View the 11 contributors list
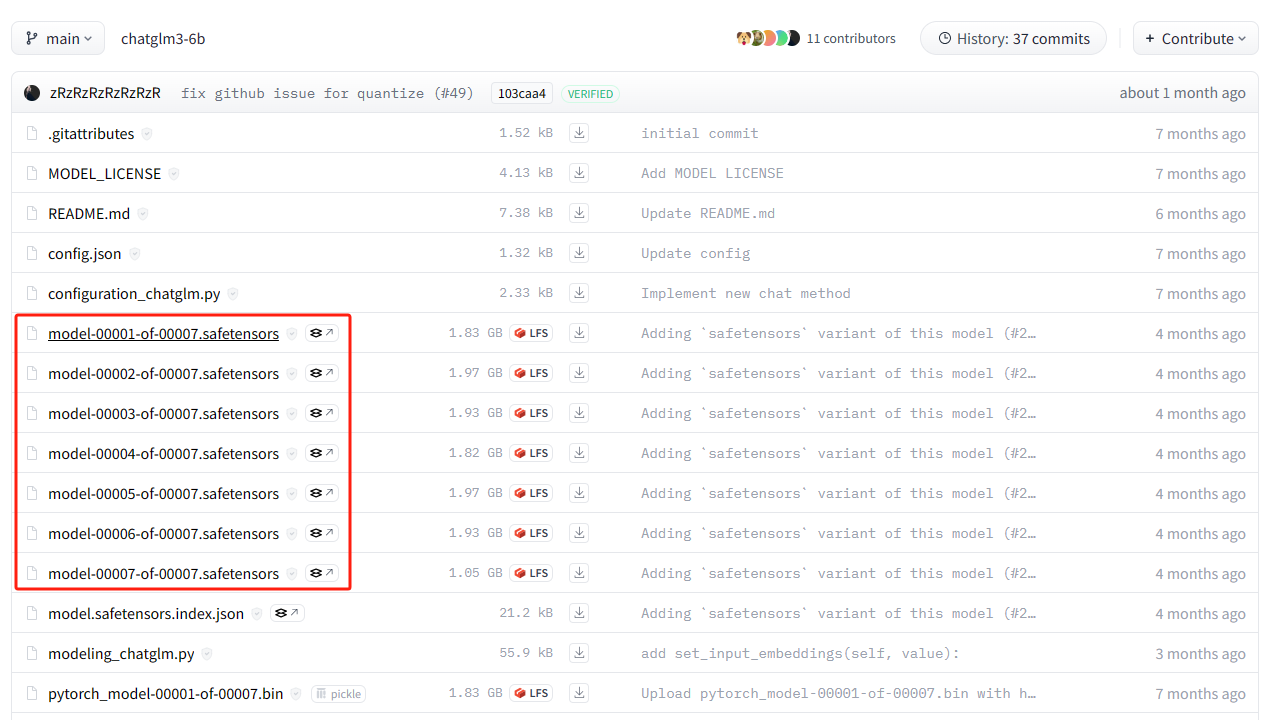This screenshot has width=1277, height=720. point(851,38)
